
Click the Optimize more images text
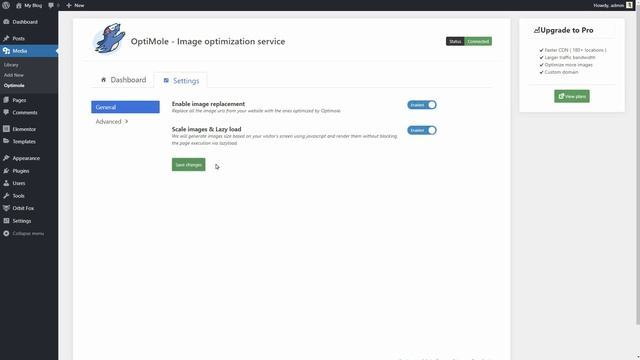click(x=568, y=64)
